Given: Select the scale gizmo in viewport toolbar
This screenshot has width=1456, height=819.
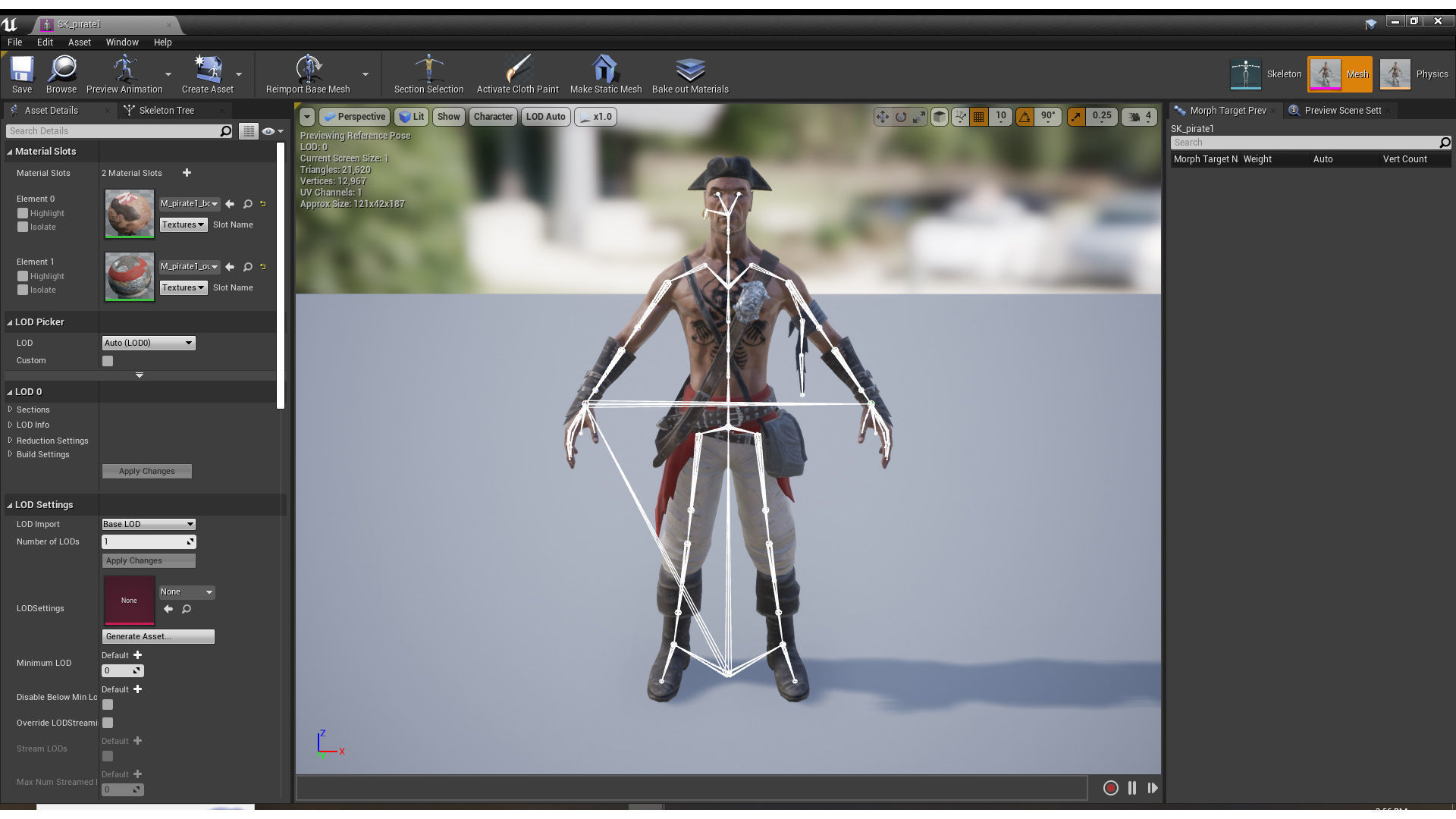Looking at the screenshot, I should 919,117.
